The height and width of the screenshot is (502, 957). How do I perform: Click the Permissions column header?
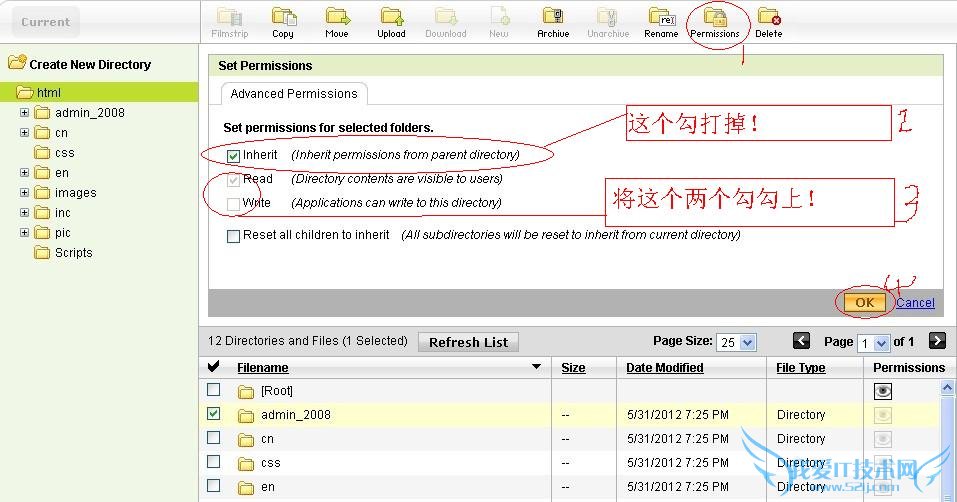[909, 368]
